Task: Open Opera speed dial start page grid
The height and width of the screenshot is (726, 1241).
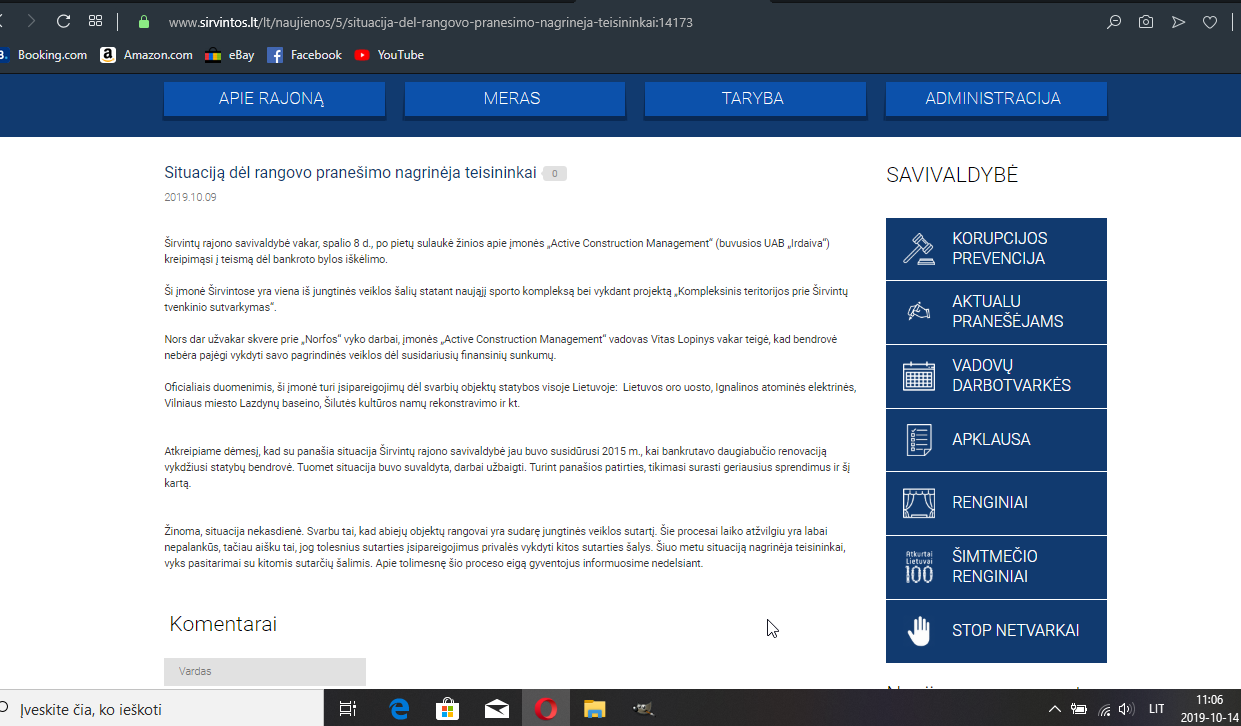Action: click(x=95, y=21)
